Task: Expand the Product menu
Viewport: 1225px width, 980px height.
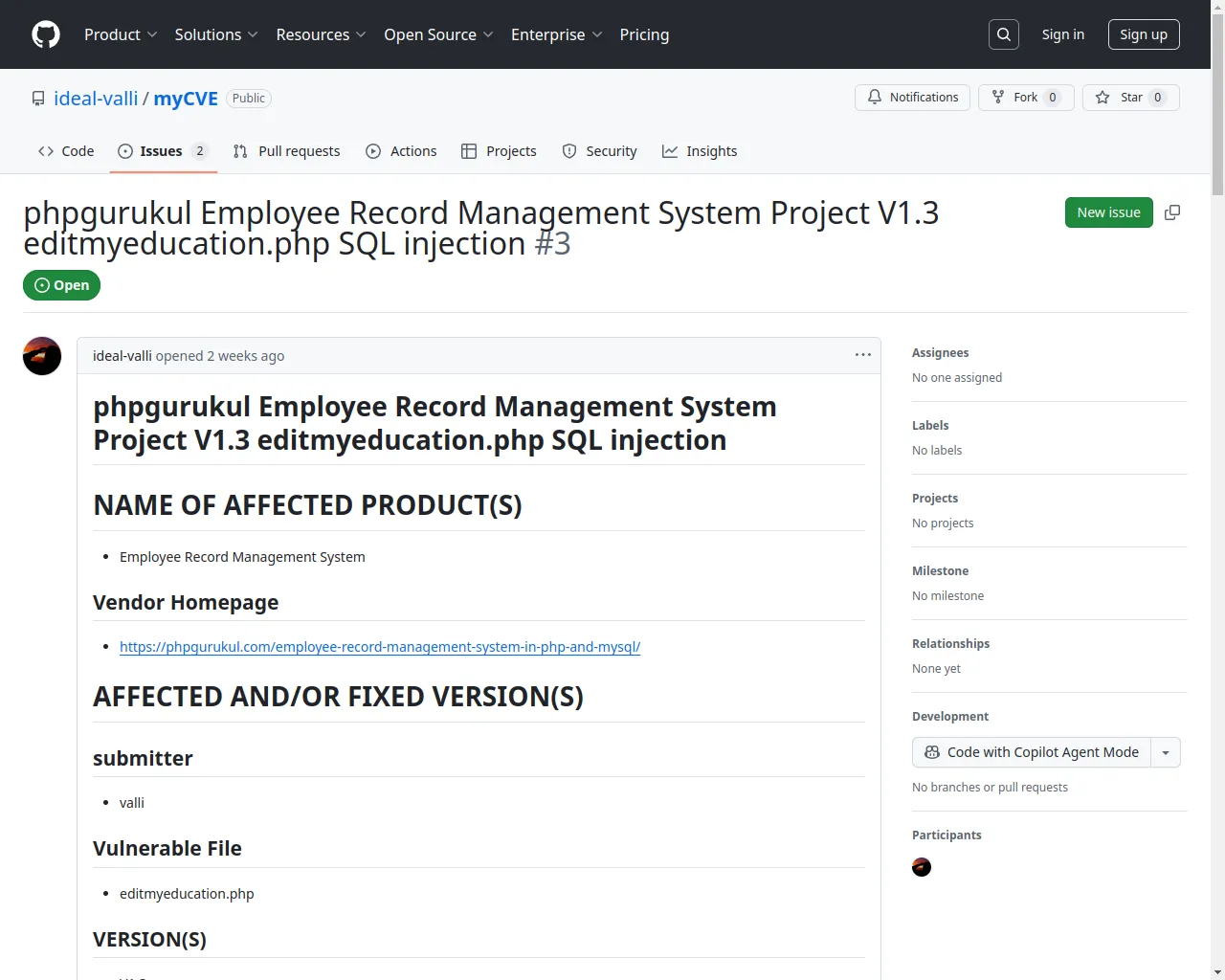Action: click(121, 34)
